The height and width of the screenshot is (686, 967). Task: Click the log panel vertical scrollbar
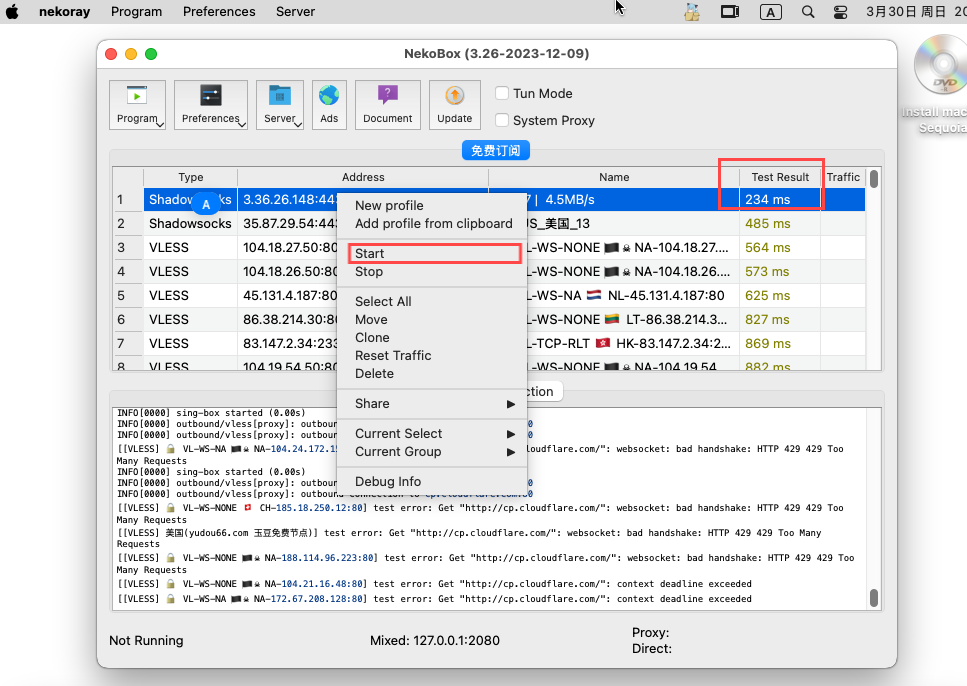874,598
